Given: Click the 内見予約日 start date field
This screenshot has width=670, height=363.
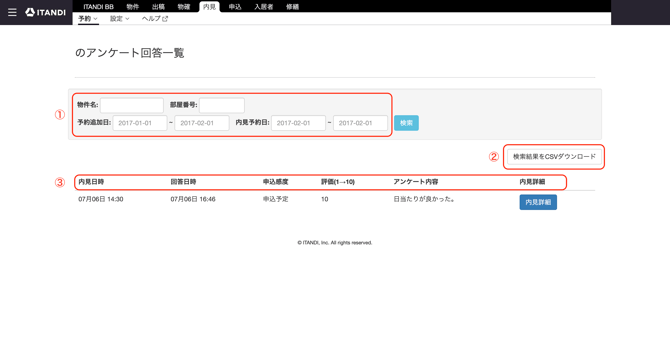Looking at the screenshot, I should 298,123.
